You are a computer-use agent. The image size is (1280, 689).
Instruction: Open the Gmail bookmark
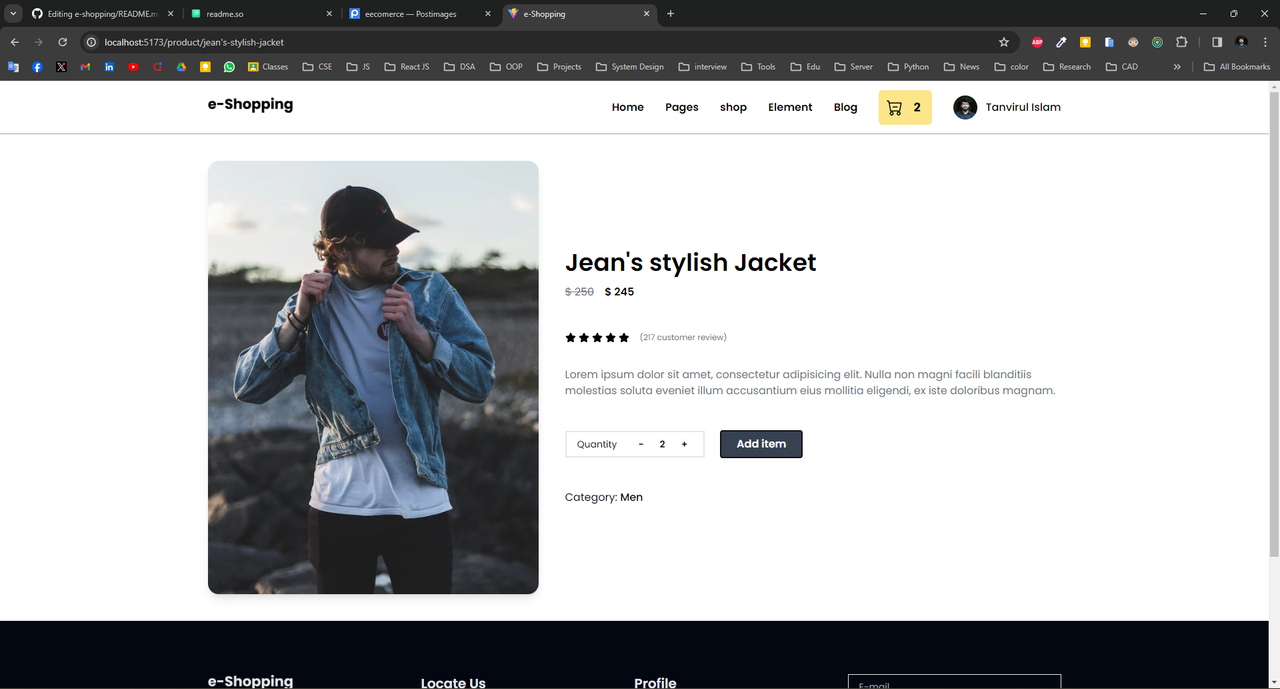[x=85, y=67]
